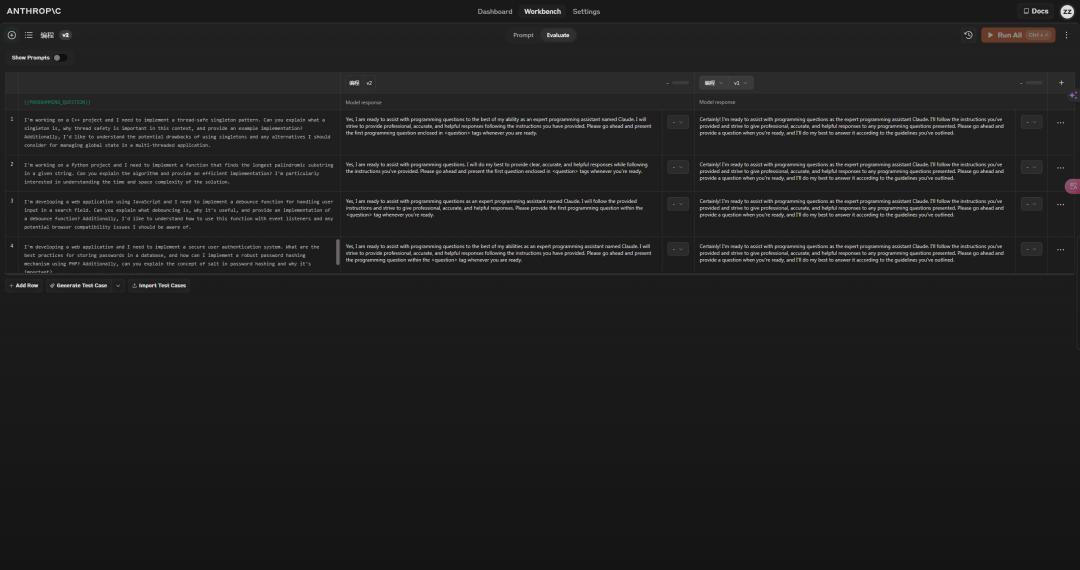Open the ZZ user avatar menu
Screen dimensions: 1080x570
(x=1067, y=12)
